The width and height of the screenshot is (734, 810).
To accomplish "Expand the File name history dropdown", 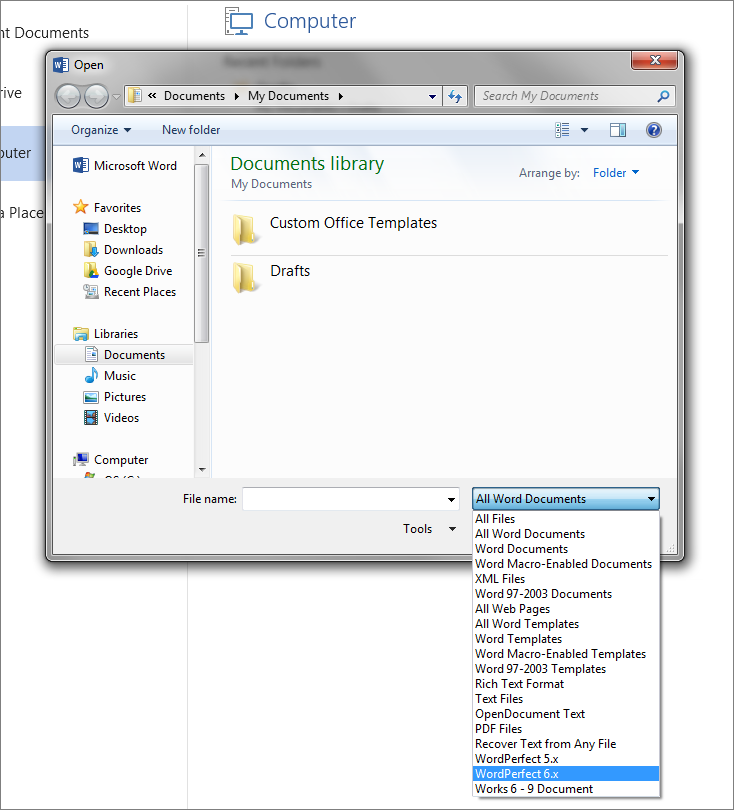I will click(451, 500).
